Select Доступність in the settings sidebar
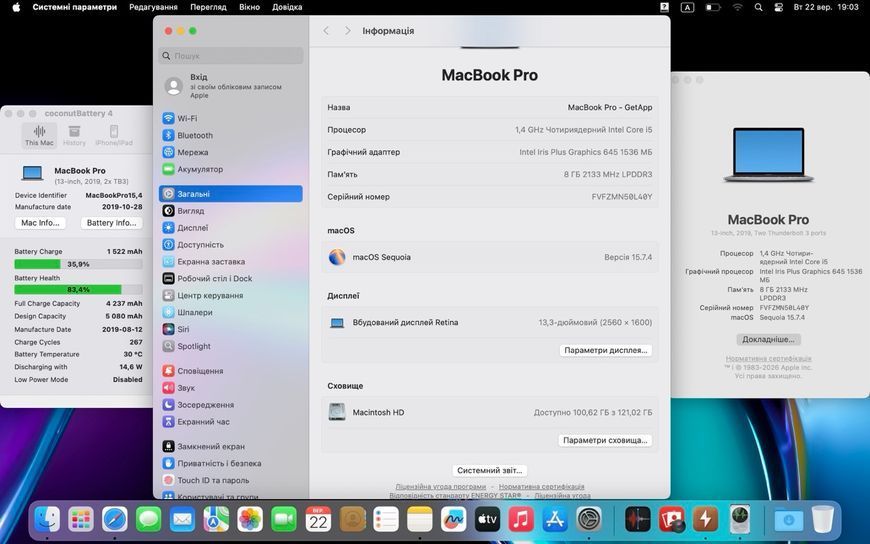Image resolution: width=870 pixels, height=544 pixels. point(230,245)
